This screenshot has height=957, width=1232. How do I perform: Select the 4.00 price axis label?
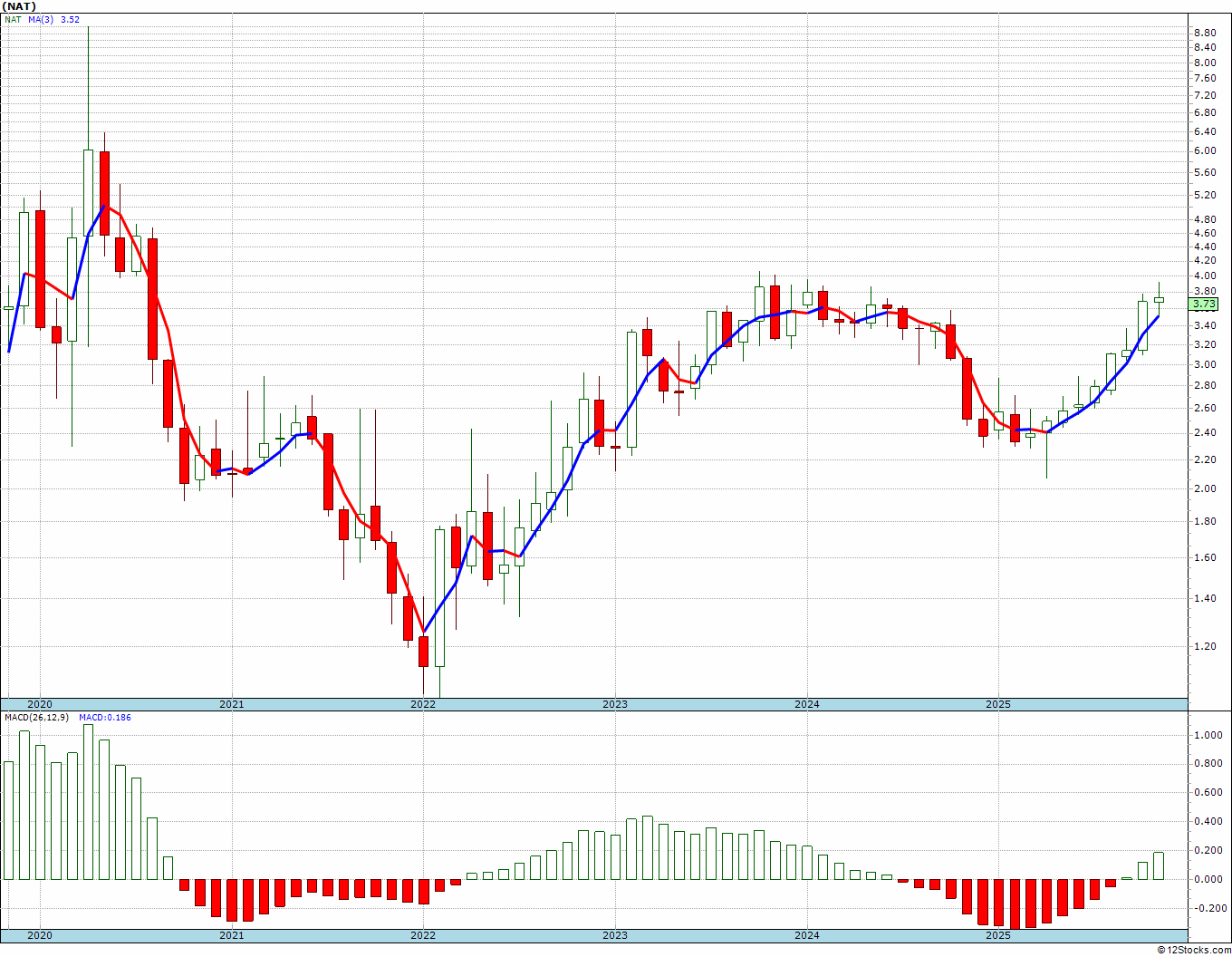[1205, 275]
